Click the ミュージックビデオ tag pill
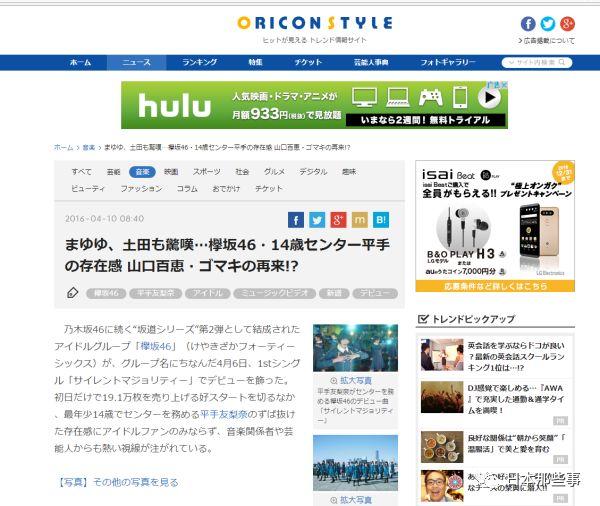Screen dimensions: 600x506 (274, 293)
